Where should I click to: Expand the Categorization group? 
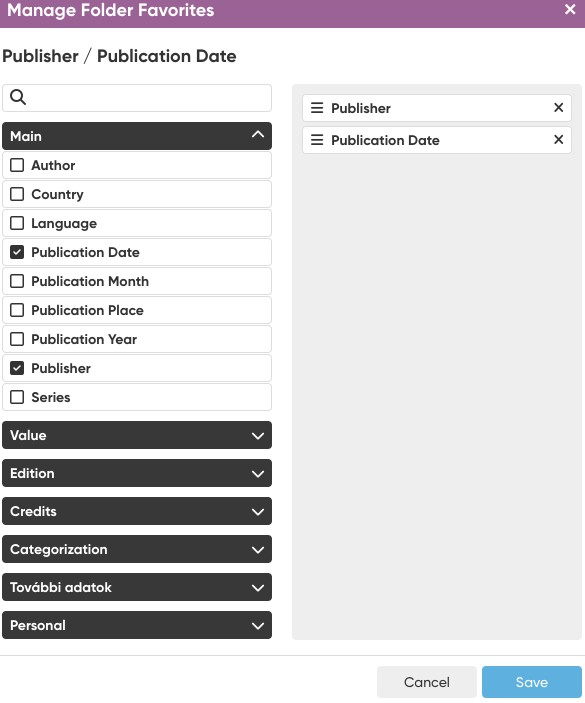[137, 549]
